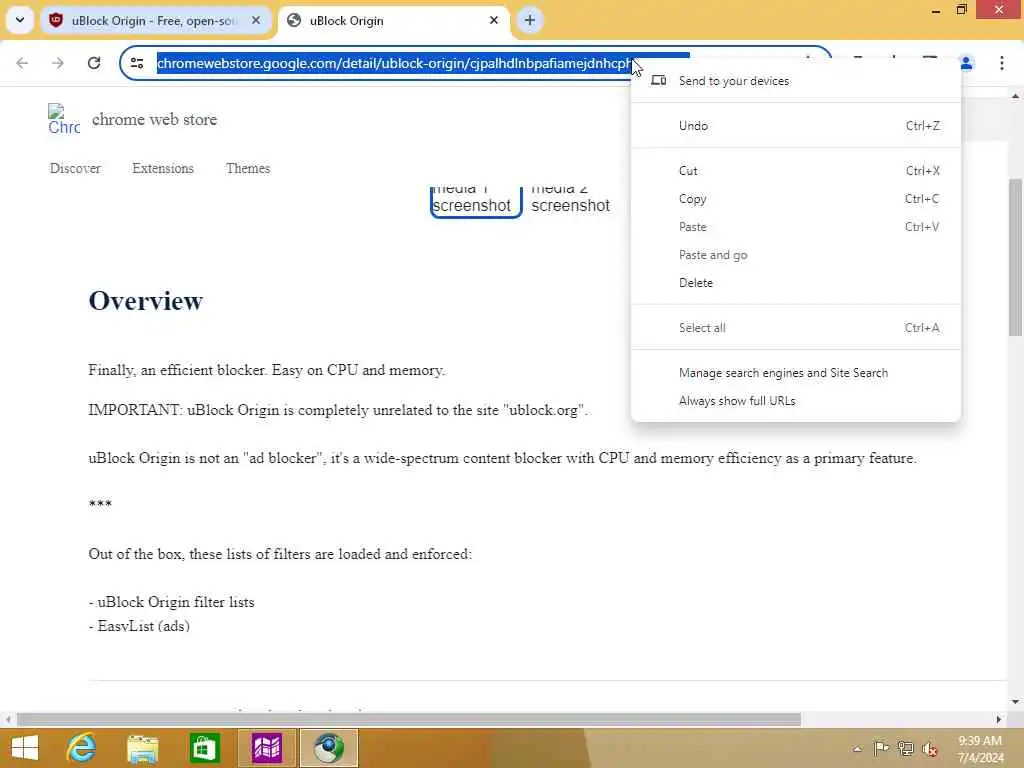The height and width of the screenshot is (768, 1024).
Task: Open the Windows Start button
Action: coord(25,748)
